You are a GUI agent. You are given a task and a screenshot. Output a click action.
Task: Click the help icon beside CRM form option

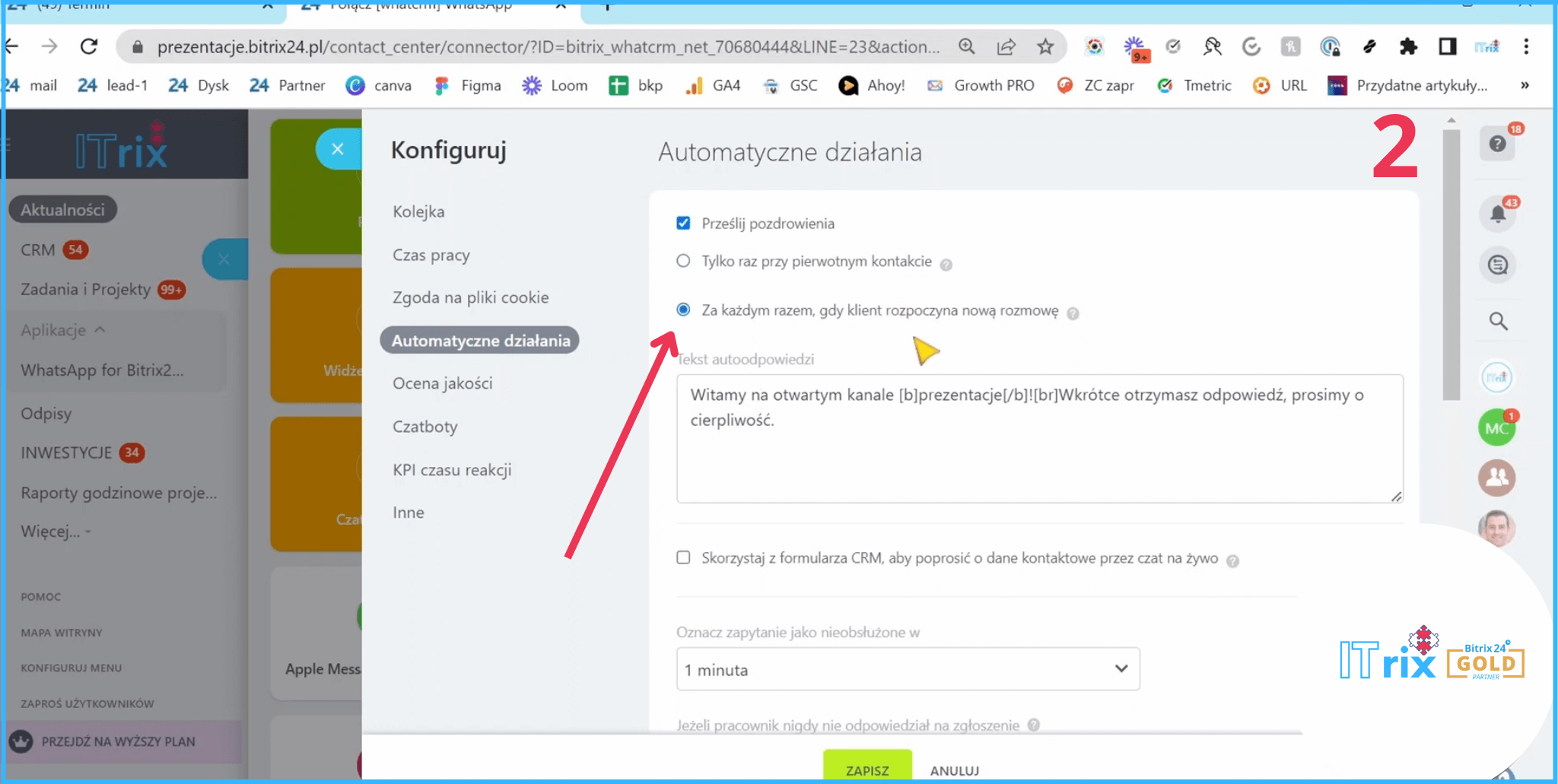(x=1232, y=561)
